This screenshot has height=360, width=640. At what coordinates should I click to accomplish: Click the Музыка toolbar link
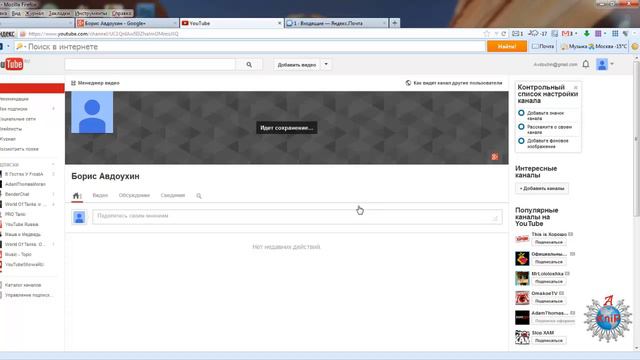(x=574, y=47)
